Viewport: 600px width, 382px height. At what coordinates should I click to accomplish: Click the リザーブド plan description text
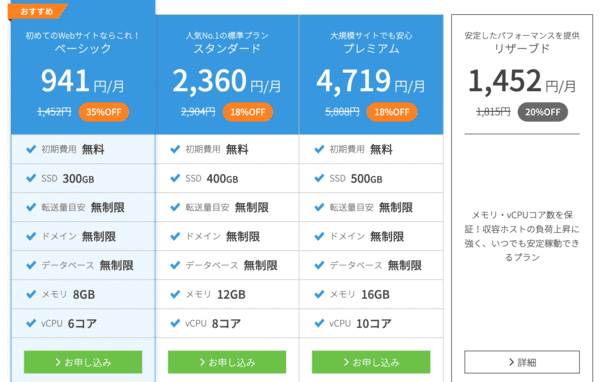522,236
